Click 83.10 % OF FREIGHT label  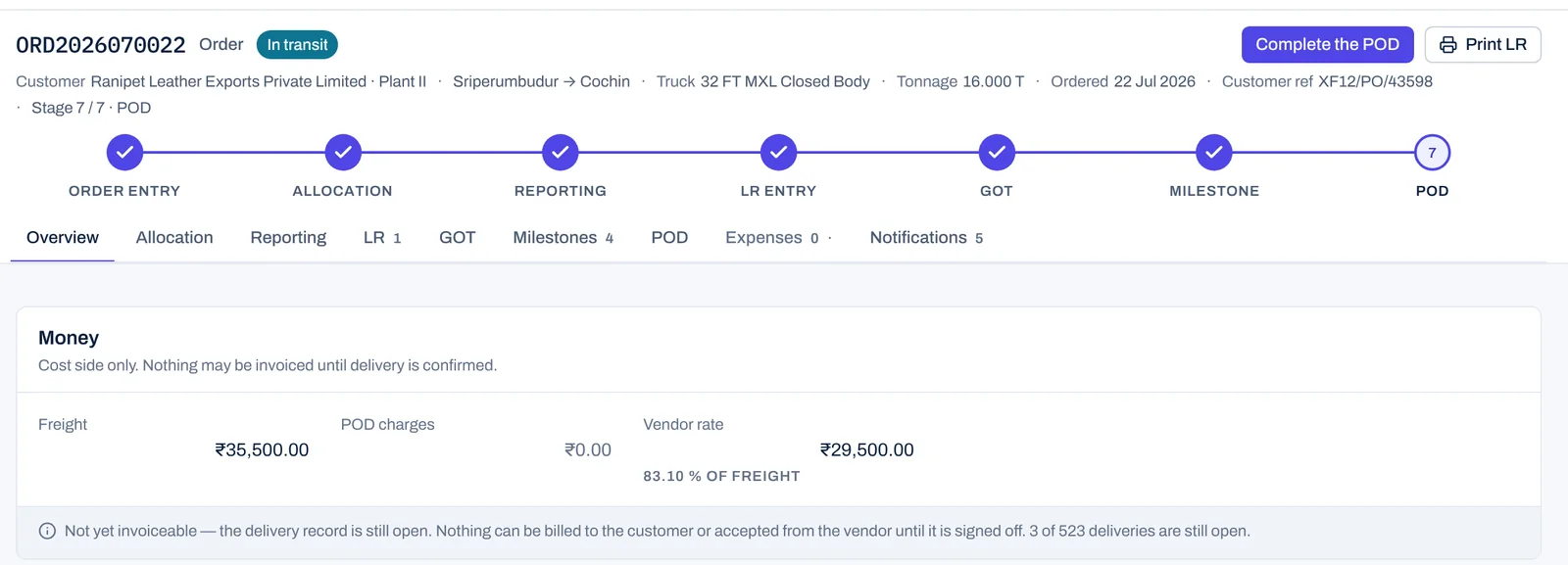721,476
